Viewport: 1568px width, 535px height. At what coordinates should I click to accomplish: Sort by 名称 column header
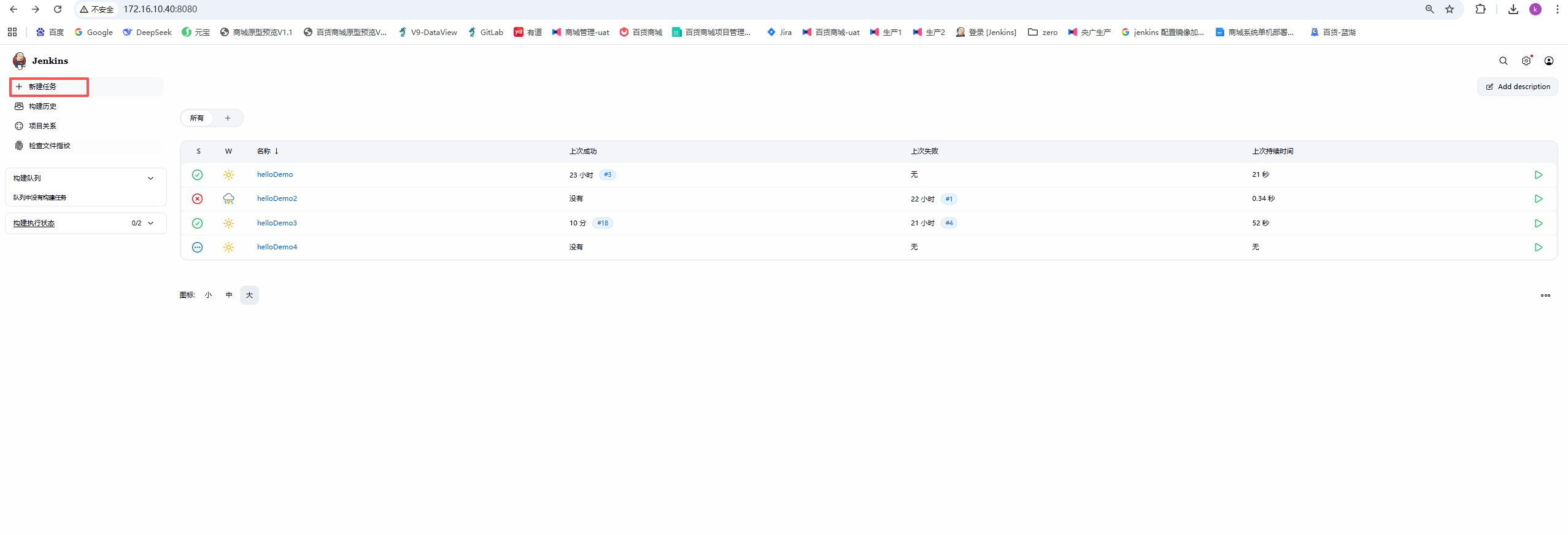click(x=268, y=151)
